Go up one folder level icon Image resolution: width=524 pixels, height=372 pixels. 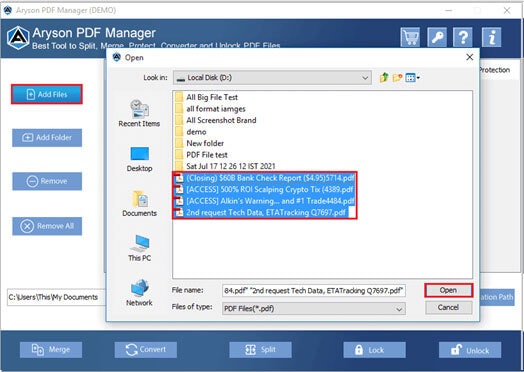[384, 78]
